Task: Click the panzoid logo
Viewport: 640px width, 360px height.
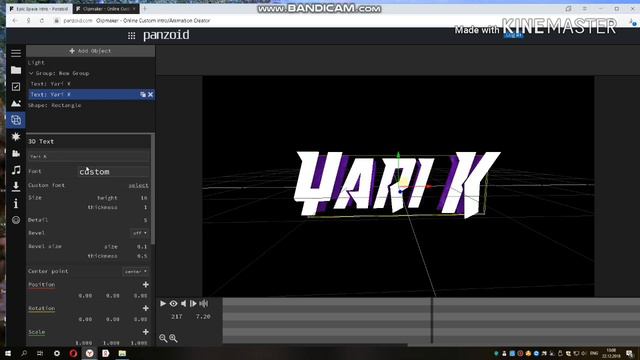Action: (166, 36)
